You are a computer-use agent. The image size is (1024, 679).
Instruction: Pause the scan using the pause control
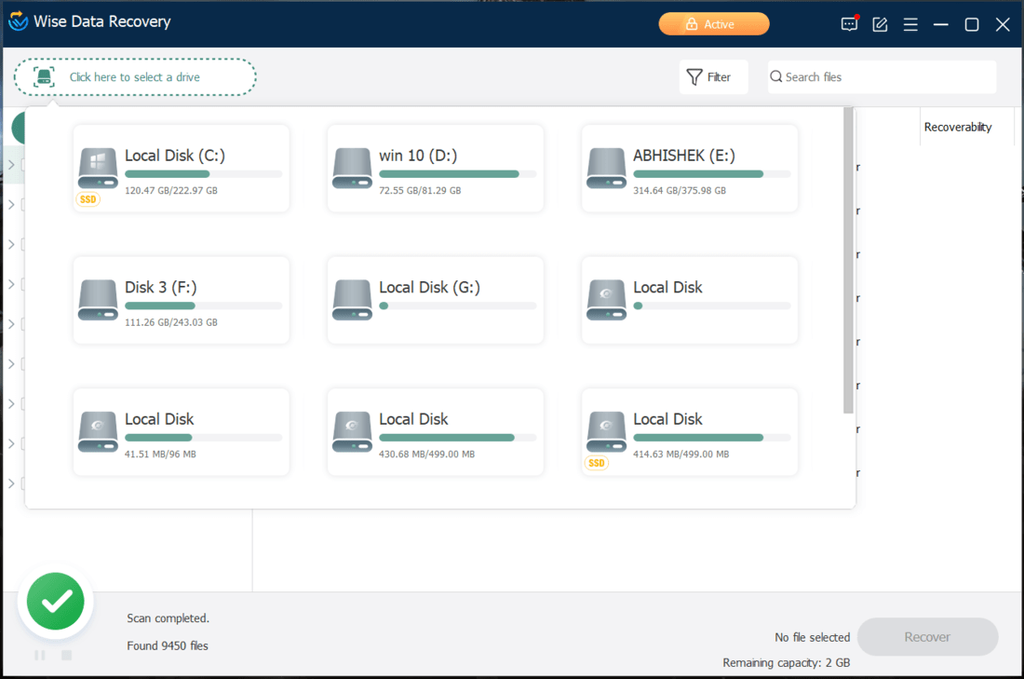[x=39, y=654]
